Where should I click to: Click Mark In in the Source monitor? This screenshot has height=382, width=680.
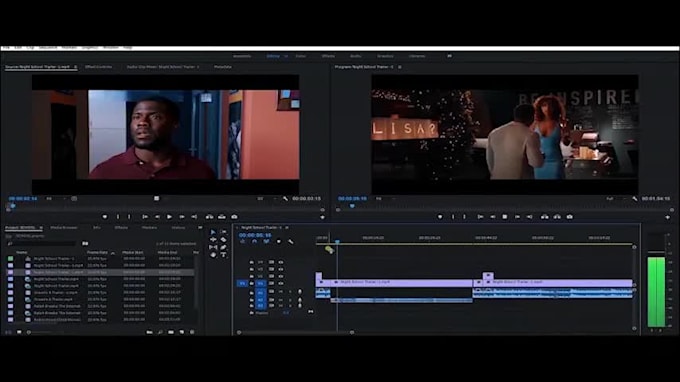click(118, 217)
